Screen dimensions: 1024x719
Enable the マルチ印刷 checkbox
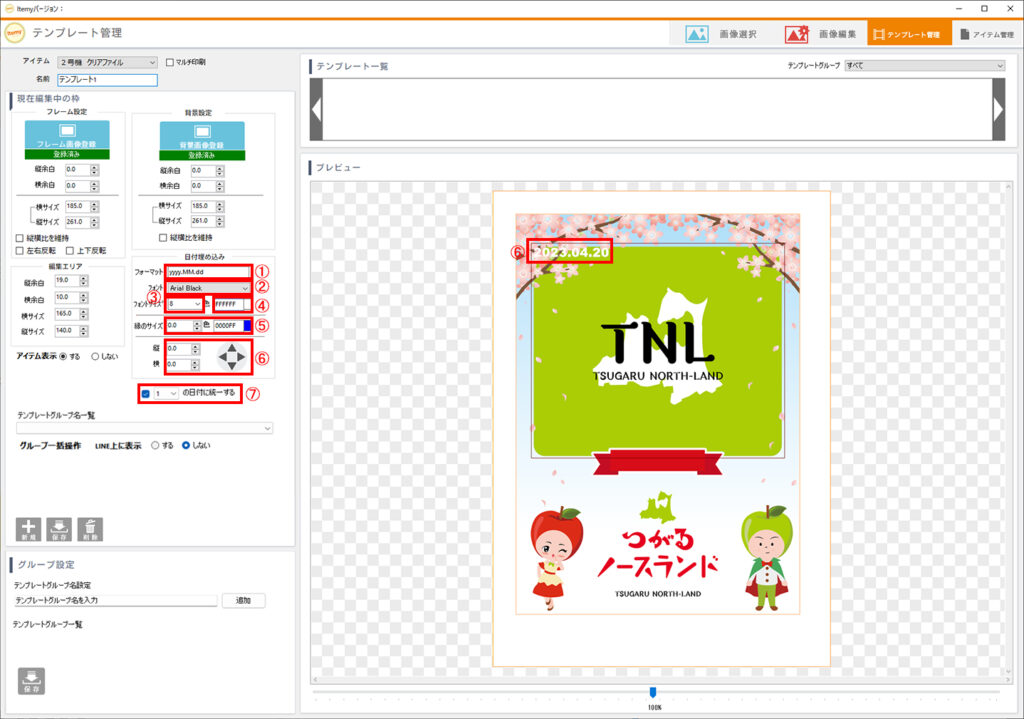coord(170,62)
